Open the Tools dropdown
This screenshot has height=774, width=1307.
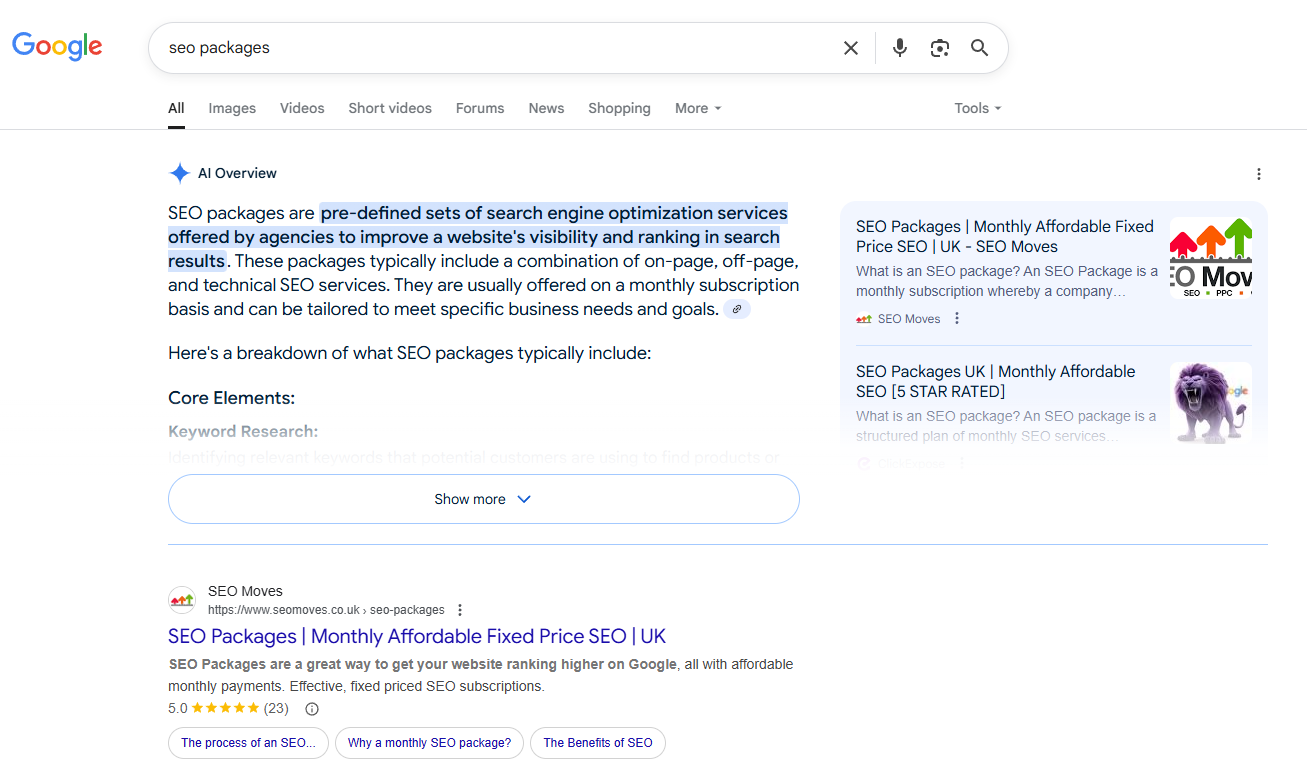point(978,108)
